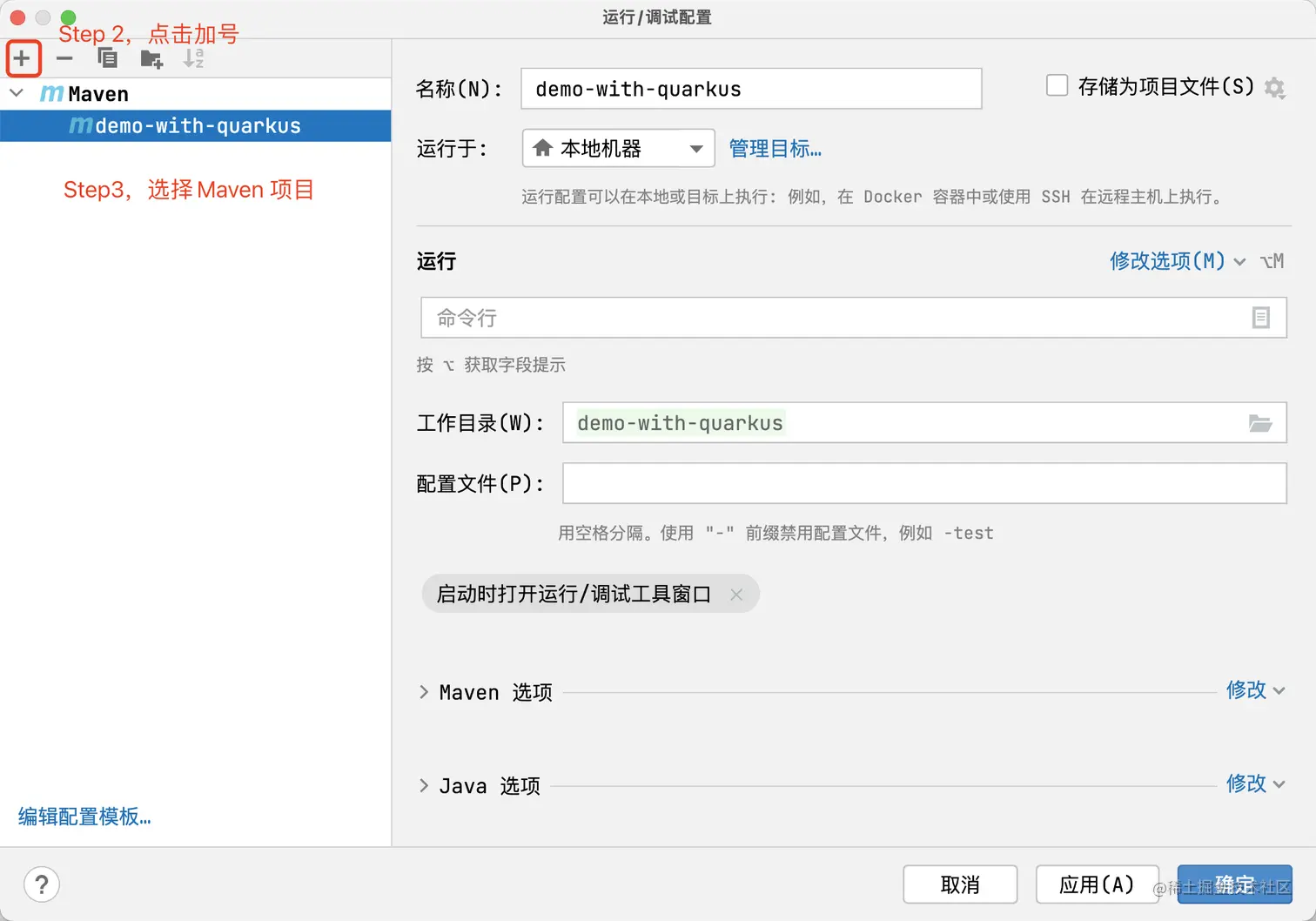Add a new run configuration with the plus icon
The height and width of the screenshot is (921, 1316).
point(22,59)
